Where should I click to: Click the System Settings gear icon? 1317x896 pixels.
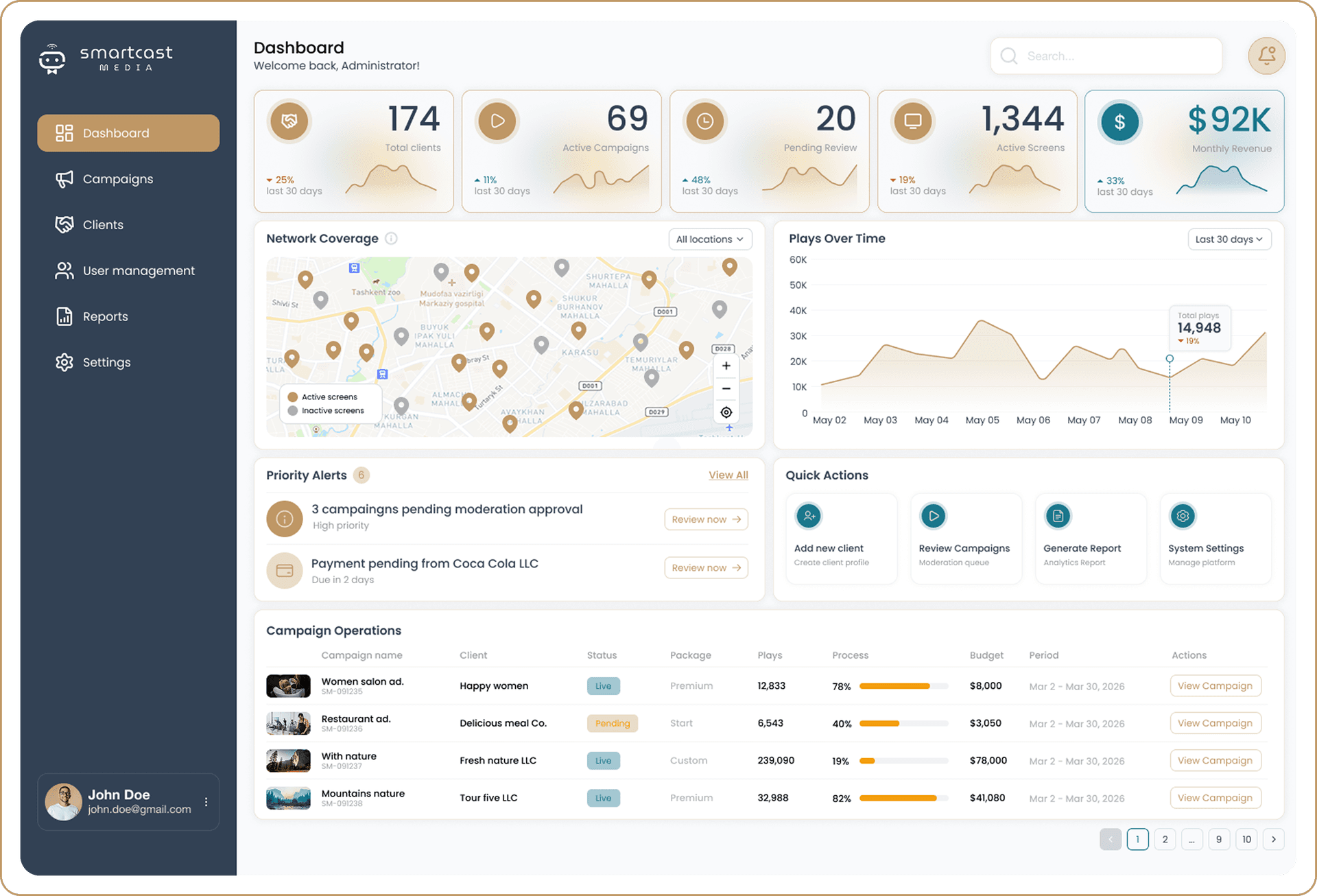(1183, 516)
